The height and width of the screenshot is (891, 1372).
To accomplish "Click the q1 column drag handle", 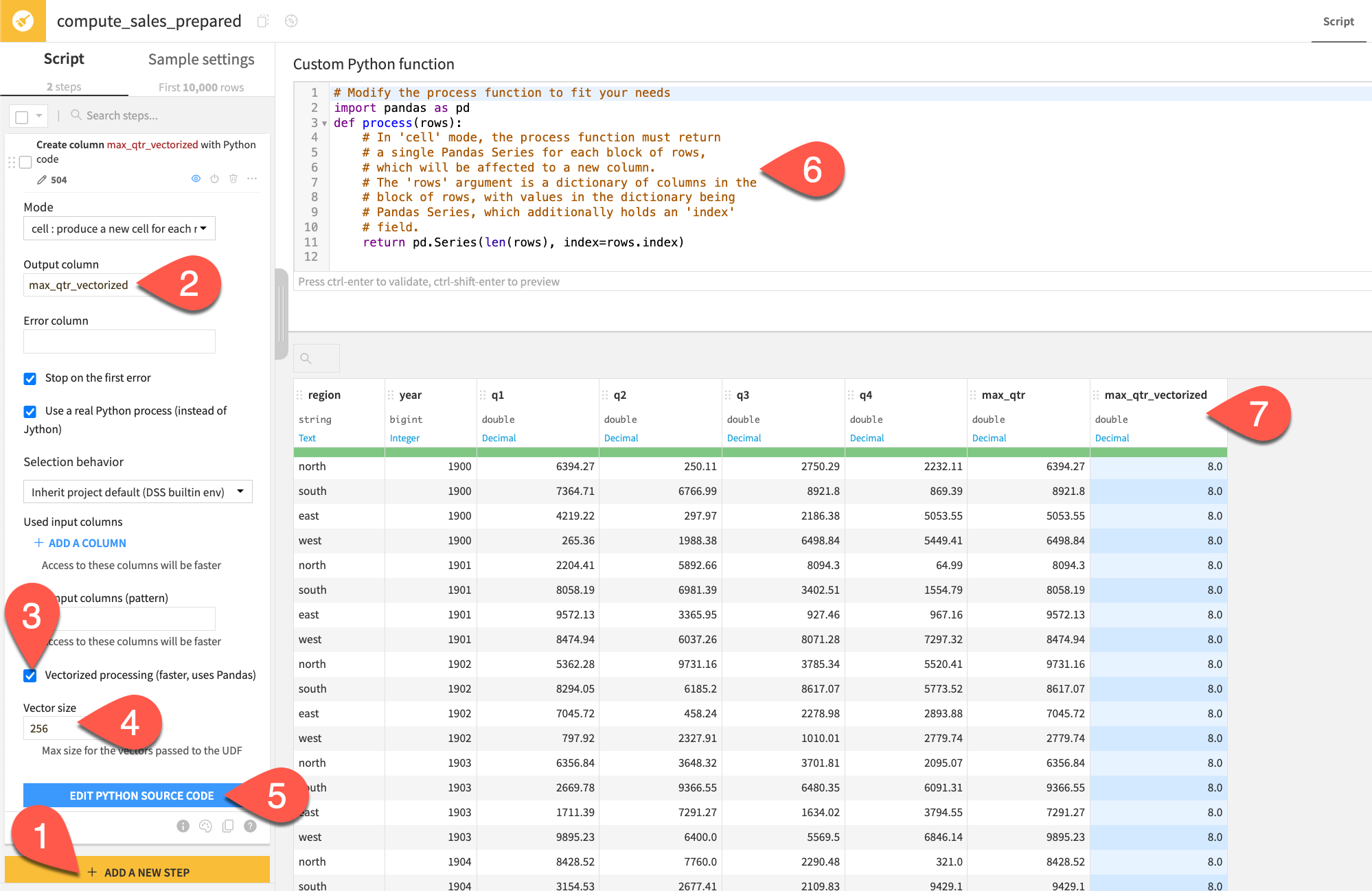I will click(483, 395).
